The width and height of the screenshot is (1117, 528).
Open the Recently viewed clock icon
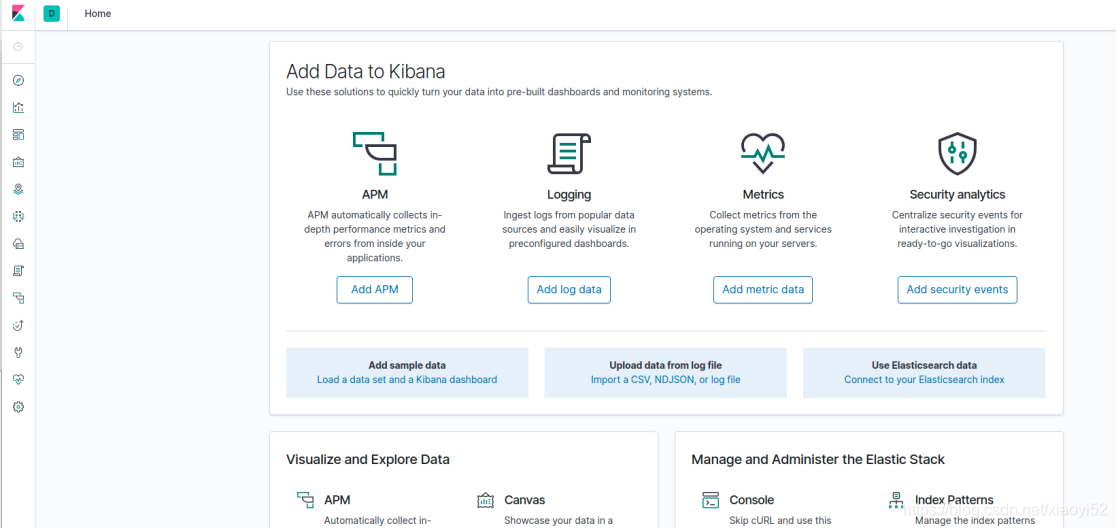[x=19, y=47]
